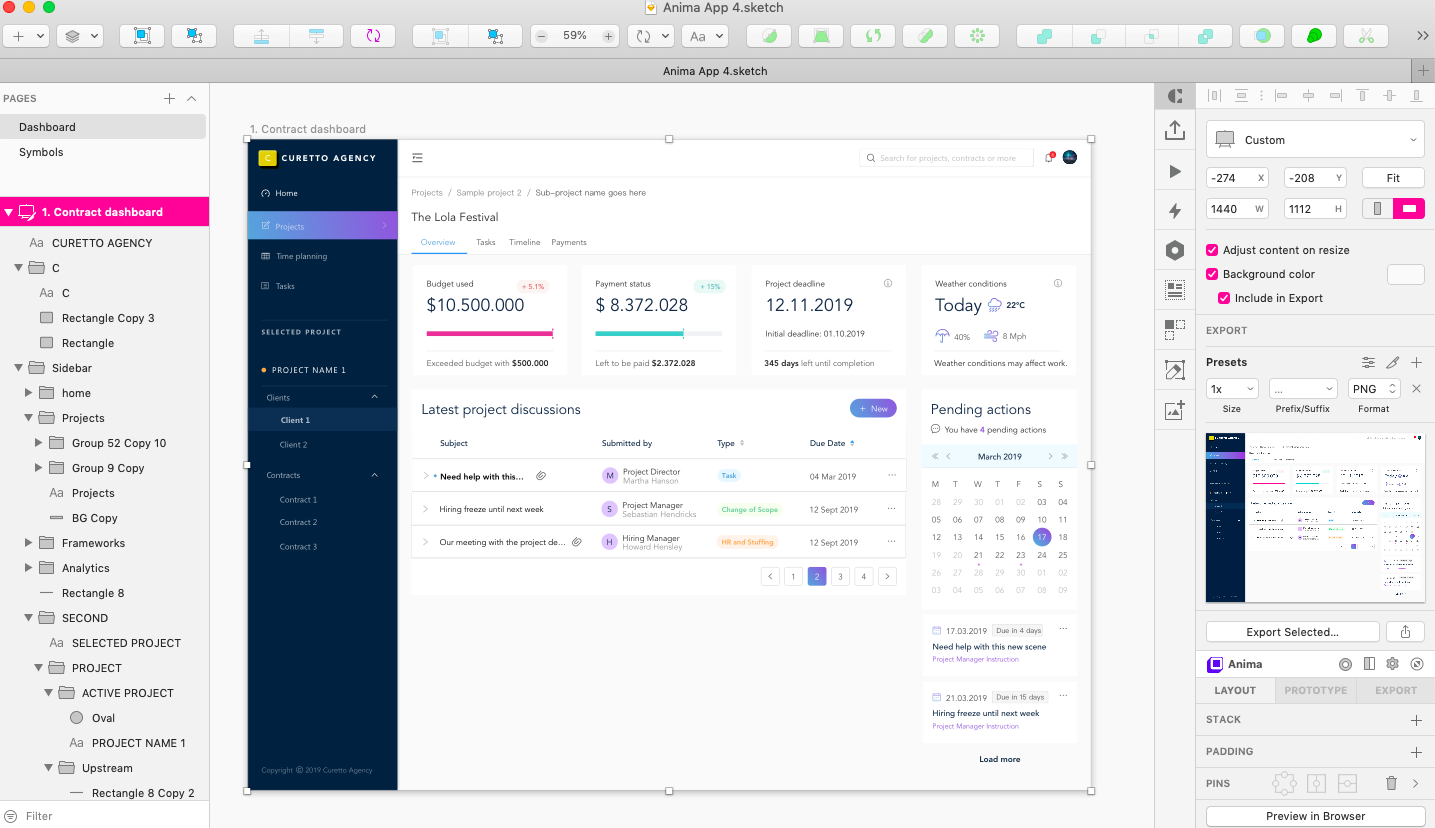
Task: Open the background color swatch
Action: [1406, 274]
